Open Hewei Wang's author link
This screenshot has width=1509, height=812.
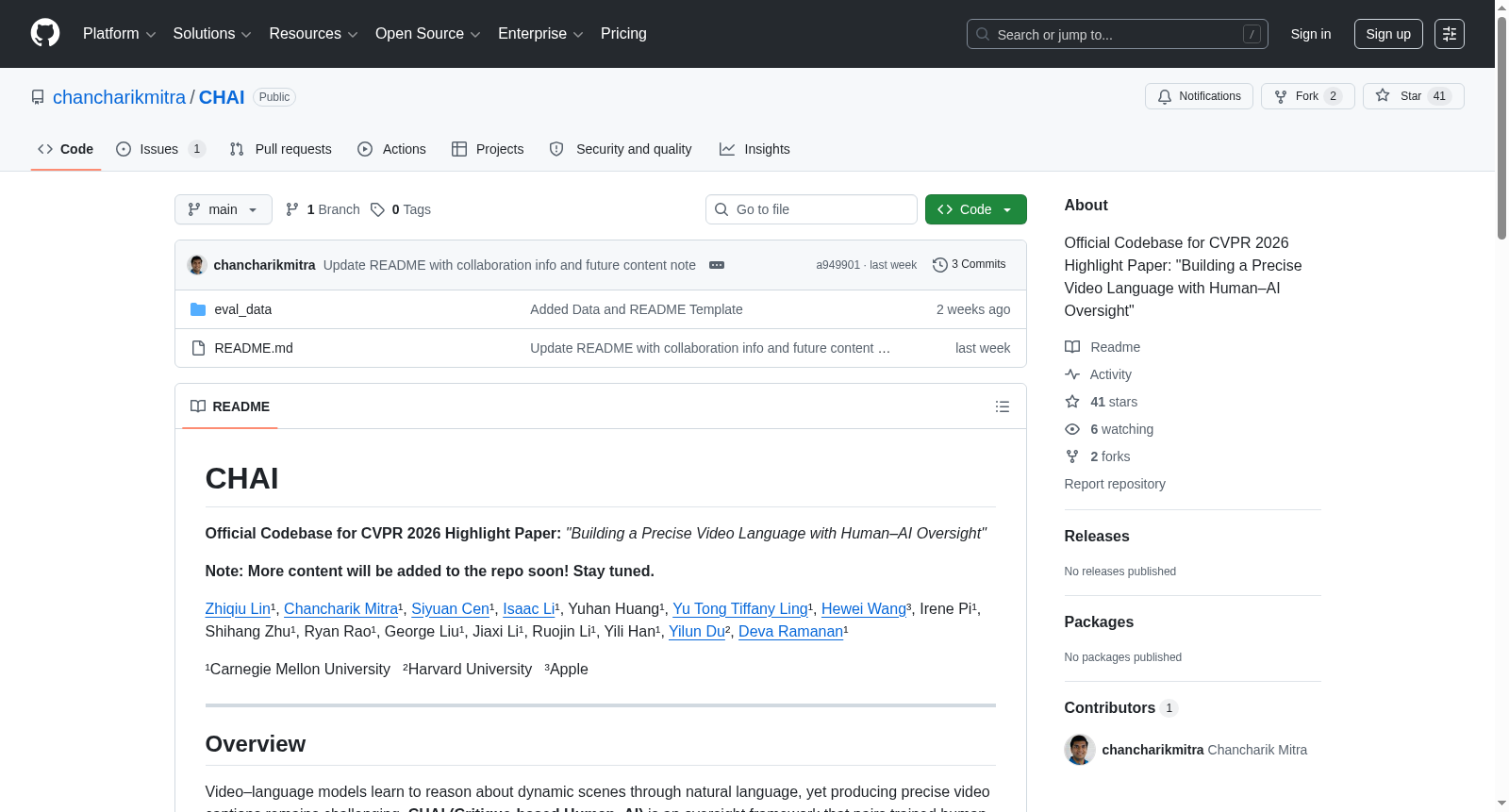pyautogui.click(x=864, y=609)
